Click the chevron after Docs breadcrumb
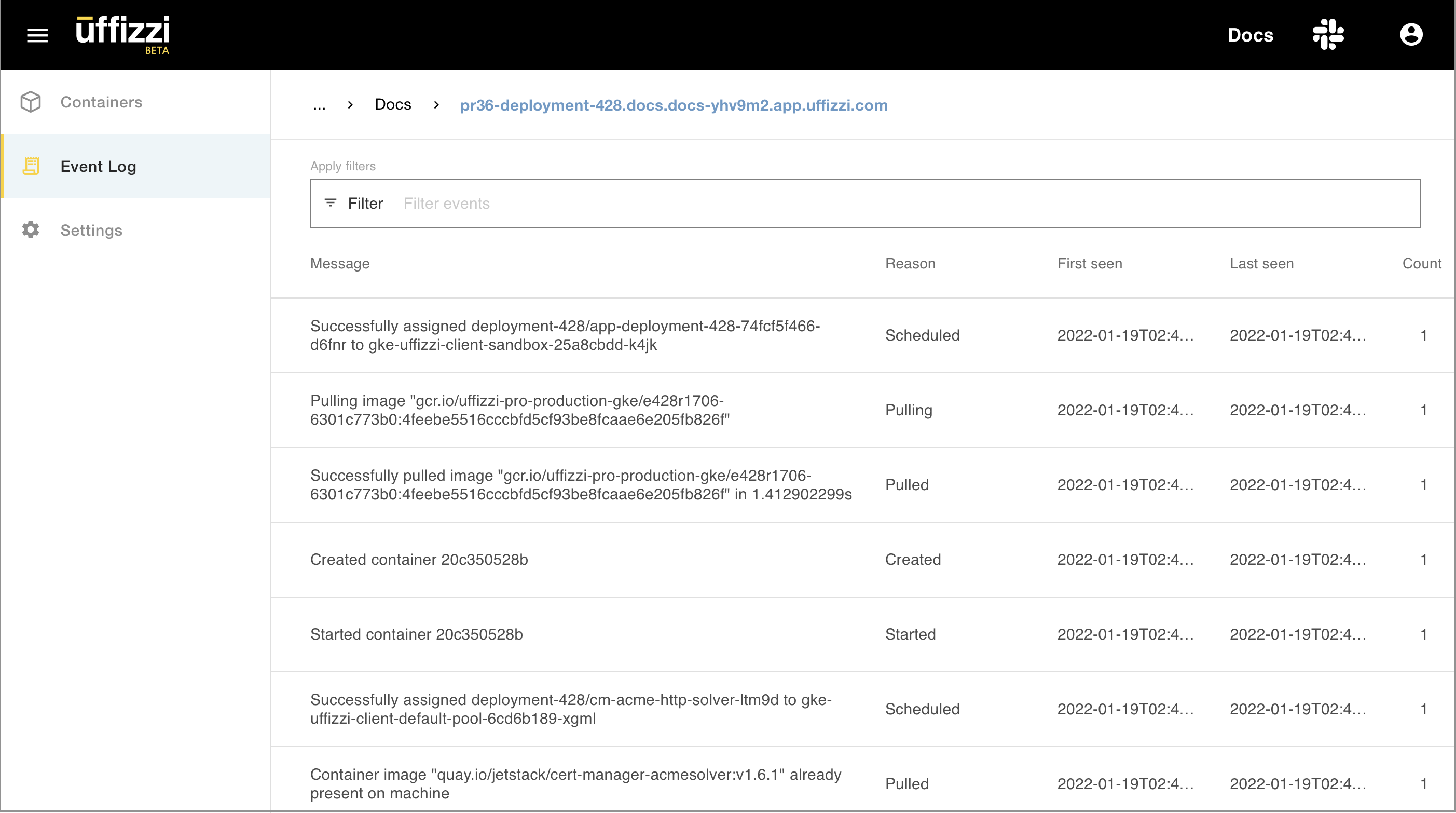The image size is (1456, 813). coord(436,105)
